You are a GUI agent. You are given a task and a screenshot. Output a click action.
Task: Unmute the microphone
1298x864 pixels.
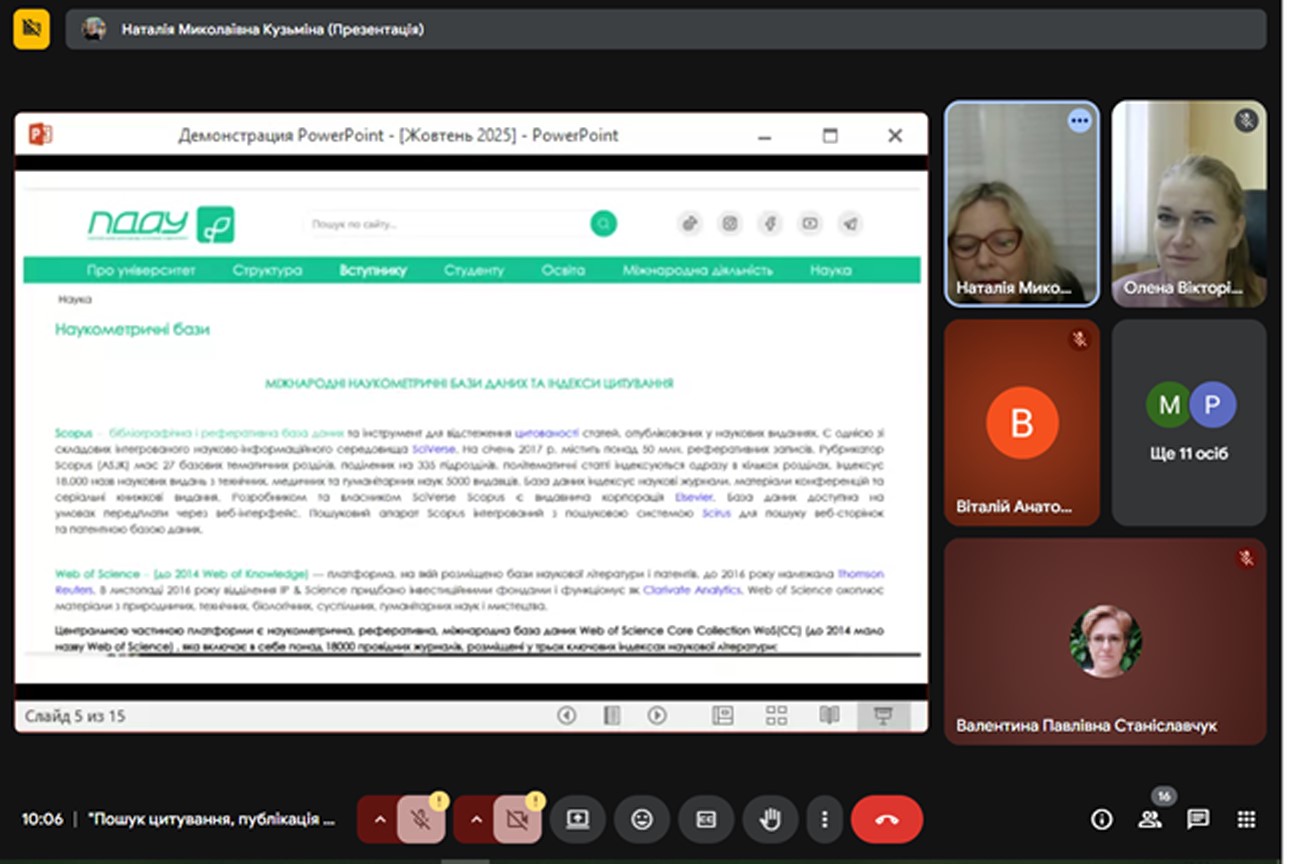pos(421,819)
